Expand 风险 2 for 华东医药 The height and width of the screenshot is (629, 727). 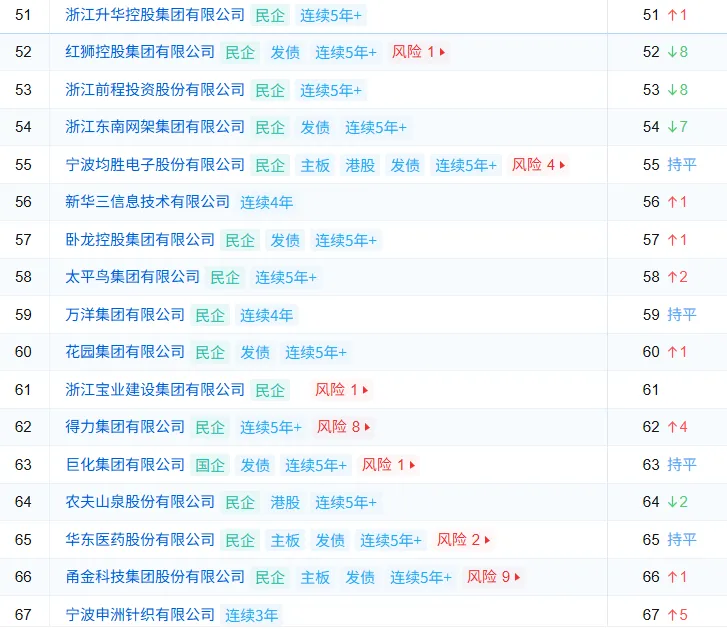tap(463, 540)
